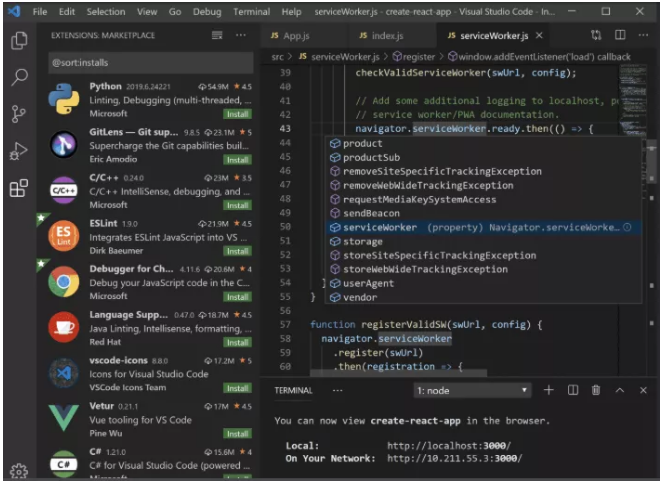Open the http://localhost:3000/ link in terminal
Viewport: 666px width, 485px height.
449,446
